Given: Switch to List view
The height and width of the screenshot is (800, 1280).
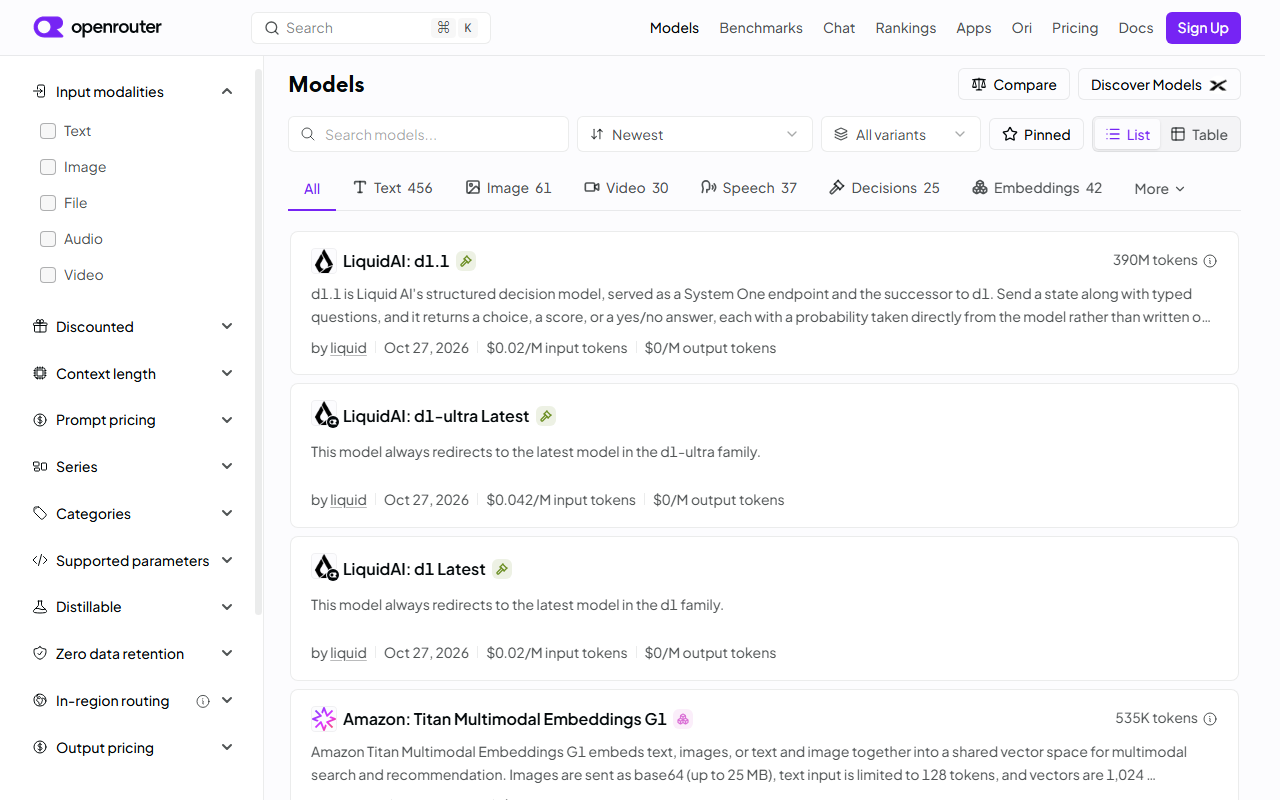Looking at the screenshot, I should pos(1128,135).
